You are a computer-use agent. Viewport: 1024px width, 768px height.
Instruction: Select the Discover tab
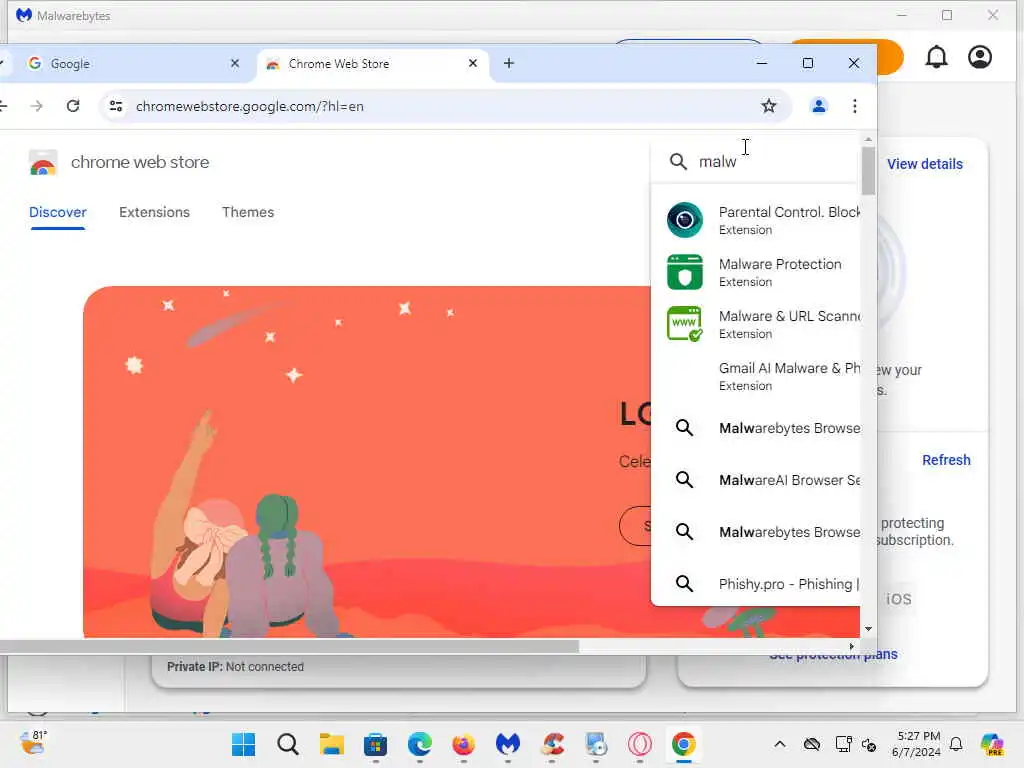pos(57,212)
